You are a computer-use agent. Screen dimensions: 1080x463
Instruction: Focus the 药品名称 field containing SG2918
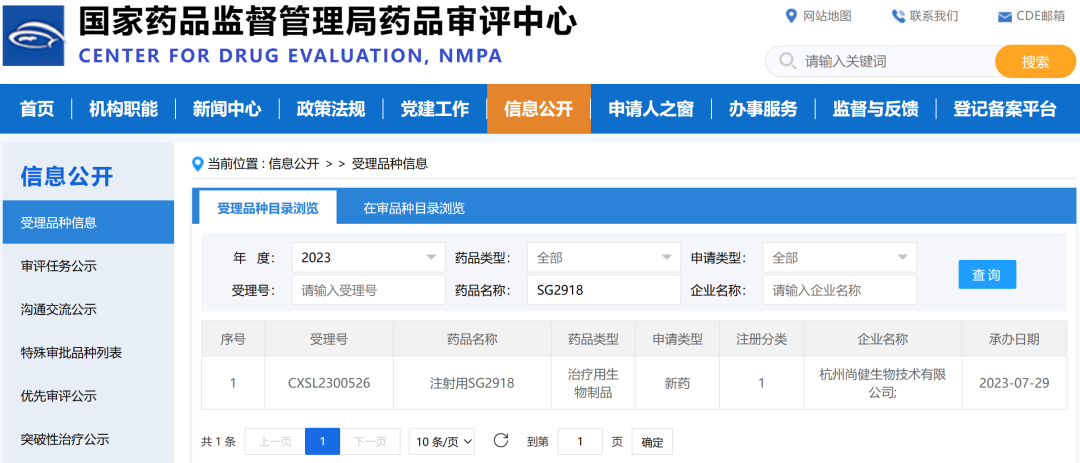604,290
